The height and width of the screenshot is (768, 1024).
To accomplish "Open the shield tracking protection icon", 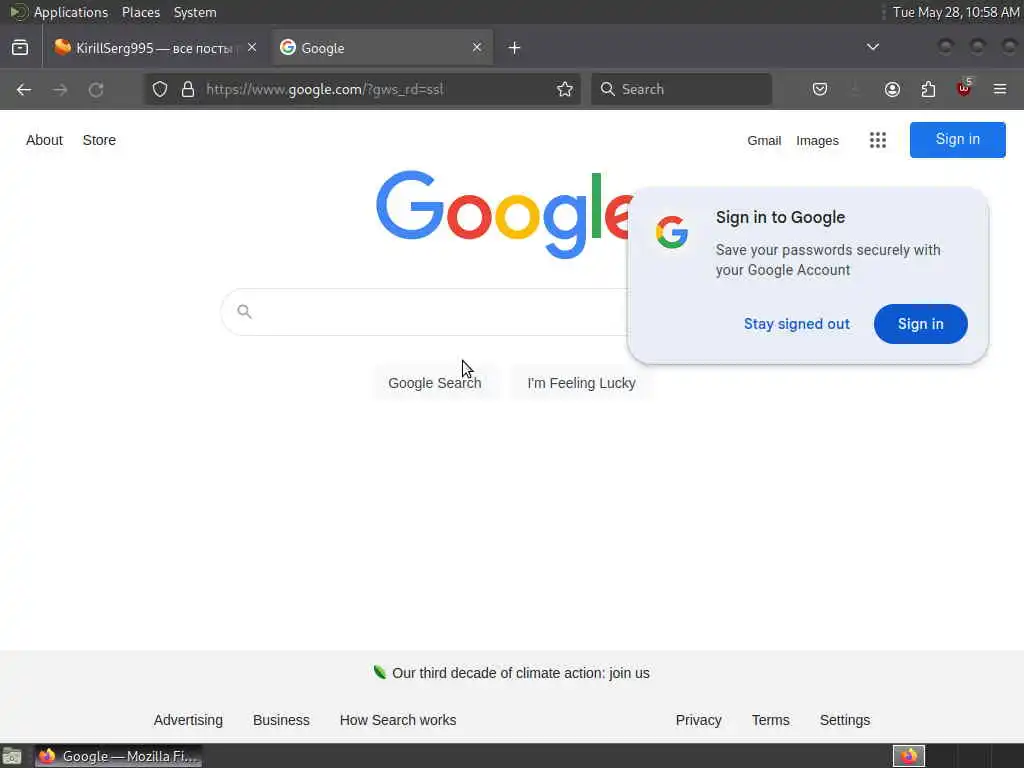I will [x=160, y=89].
